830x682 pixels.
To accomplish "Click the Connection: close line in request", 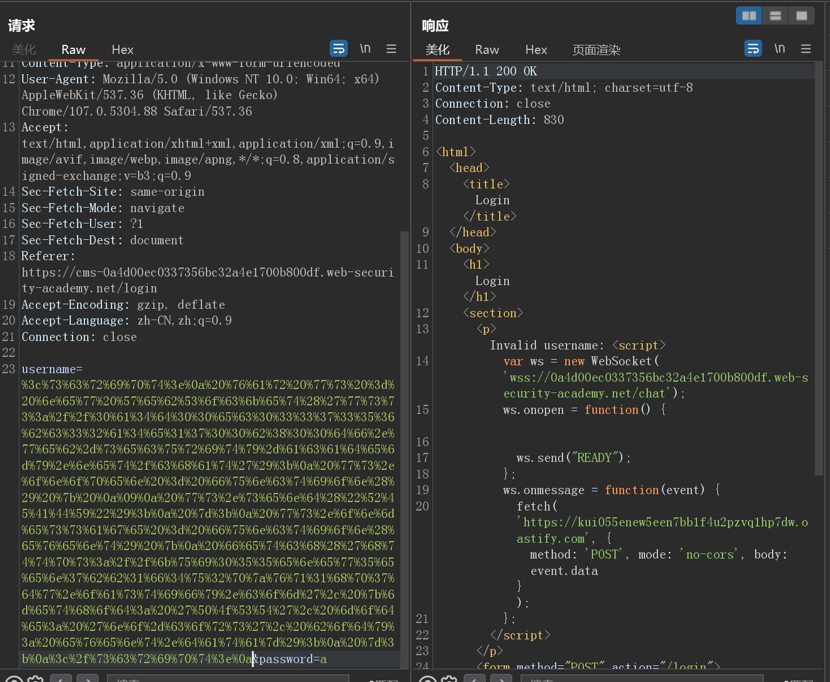I will click(79, 337).
